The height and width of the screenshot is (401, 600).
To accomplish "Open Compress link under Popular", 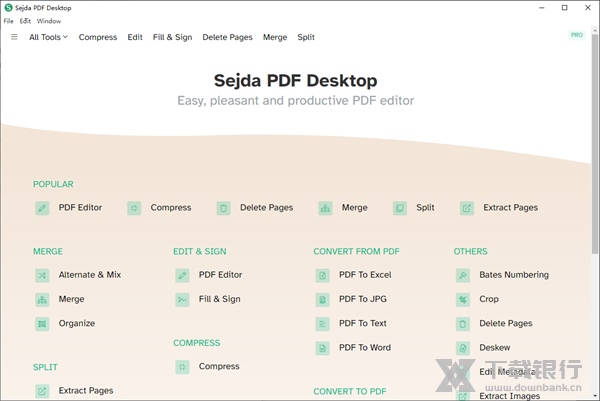I will point(171,207).
